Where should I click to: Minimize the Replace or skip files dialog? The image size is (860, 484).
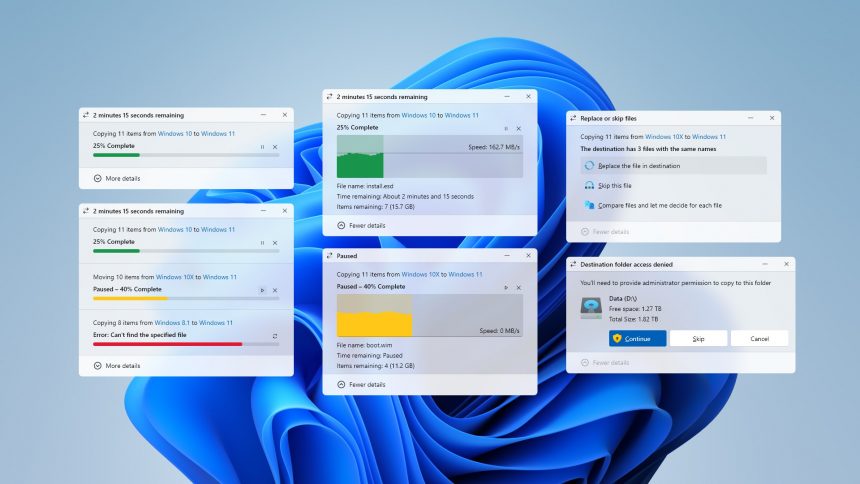pyautogui.click(x=750, y=118)
